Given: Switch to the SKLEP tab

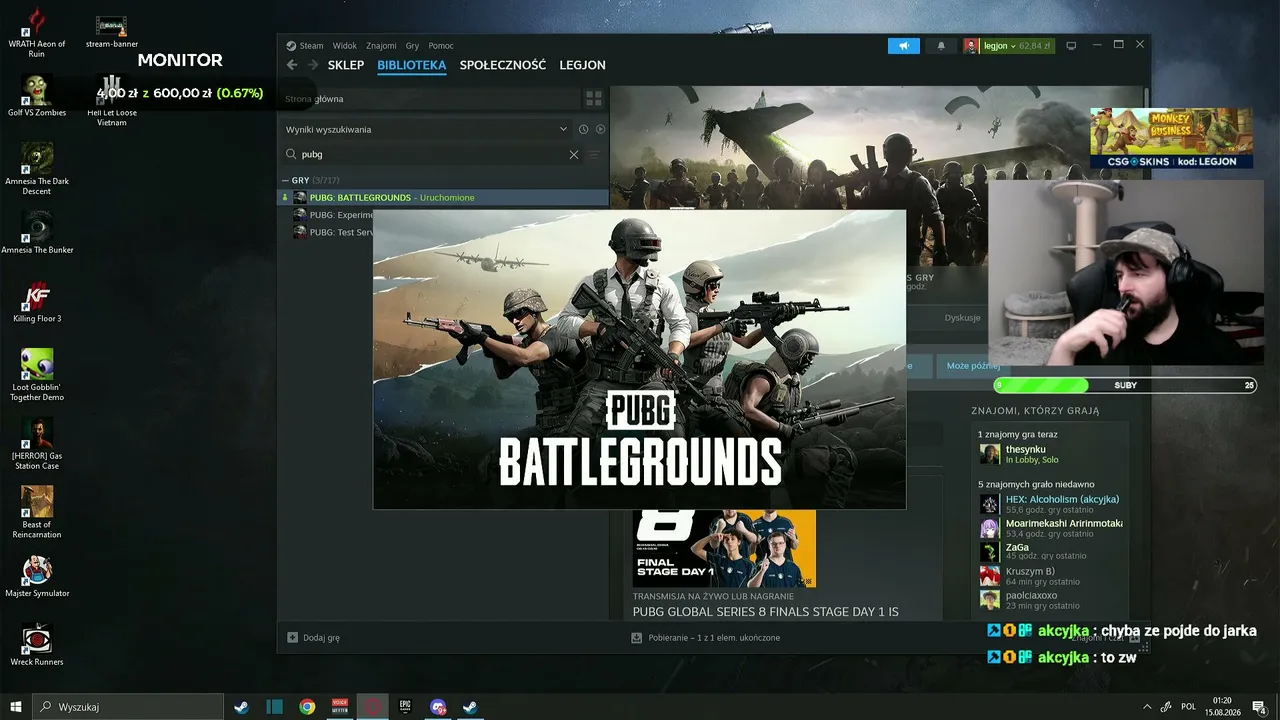Looking at the screenshot, I should (346, 65).
